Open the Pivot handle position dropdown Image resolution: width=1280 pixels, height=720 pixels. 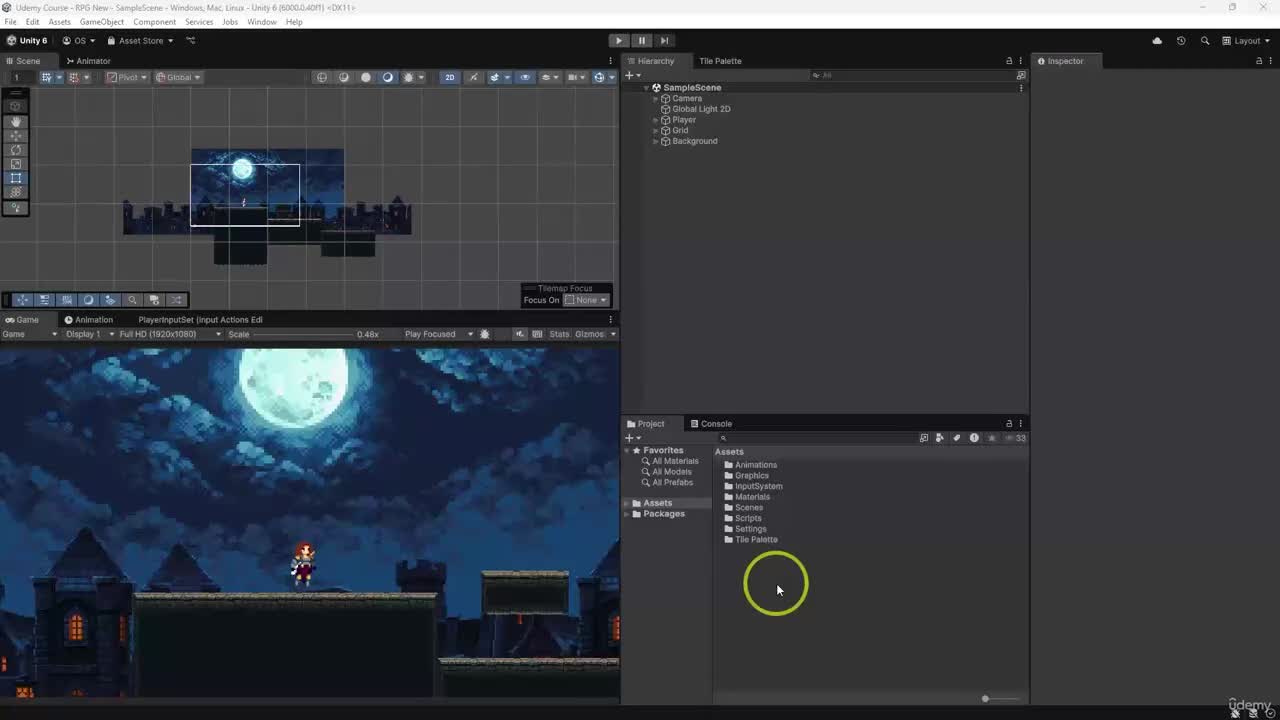tap(127, 77)
